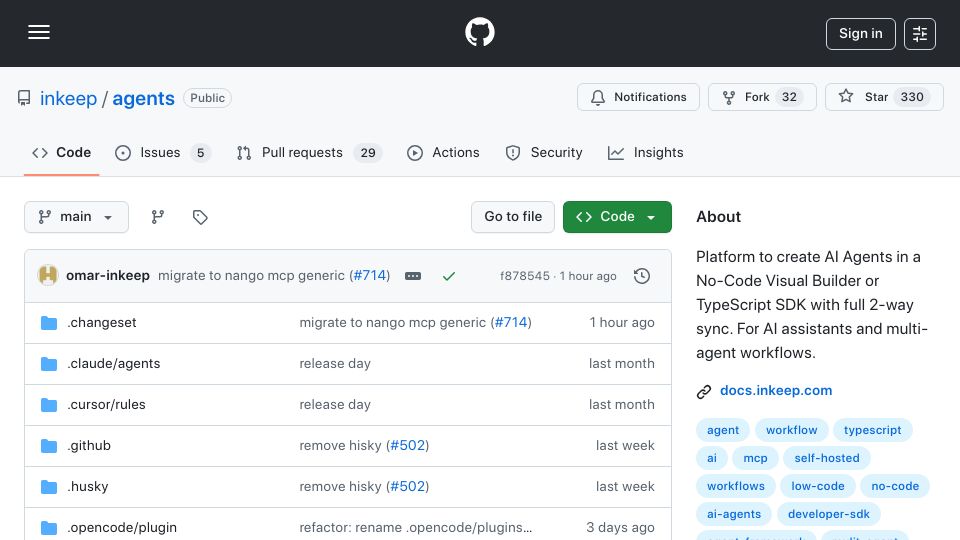Show commit status green checkmark

[x=449, y=276]
